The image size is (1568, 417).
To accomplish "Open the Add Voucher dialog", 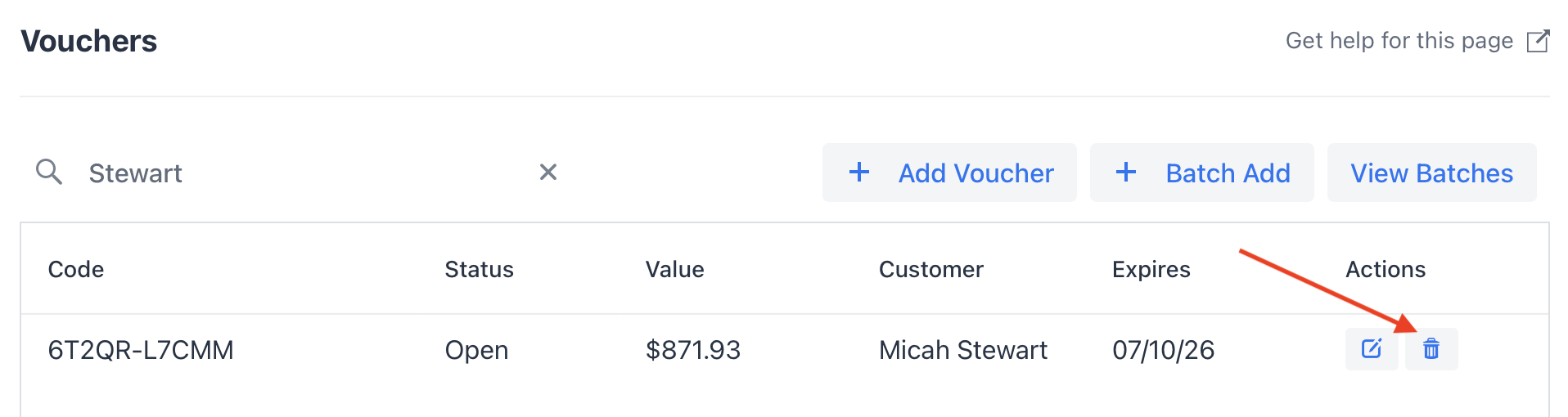I will 949,173.
